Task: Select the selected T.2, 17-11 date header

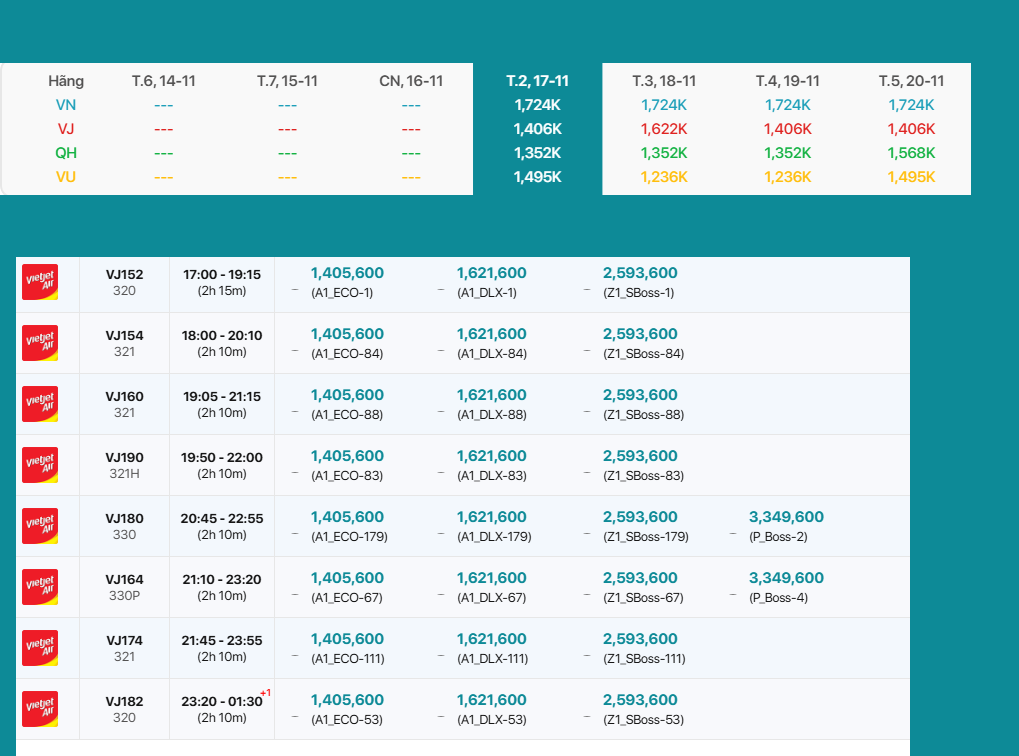Action: pos(537,81)
